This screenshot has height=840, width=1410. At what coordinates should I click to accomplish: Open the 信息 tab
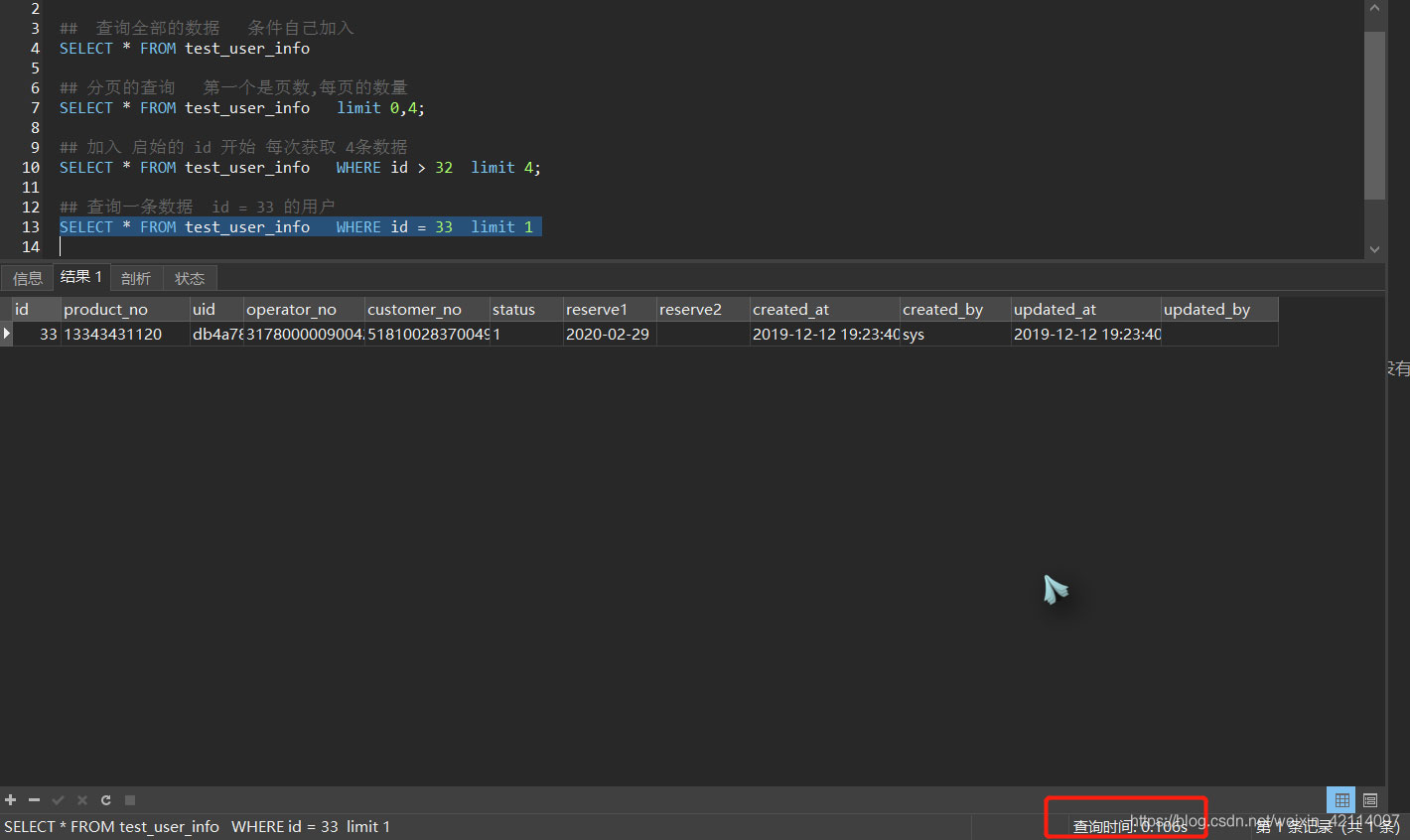click(x=27, y=278)
